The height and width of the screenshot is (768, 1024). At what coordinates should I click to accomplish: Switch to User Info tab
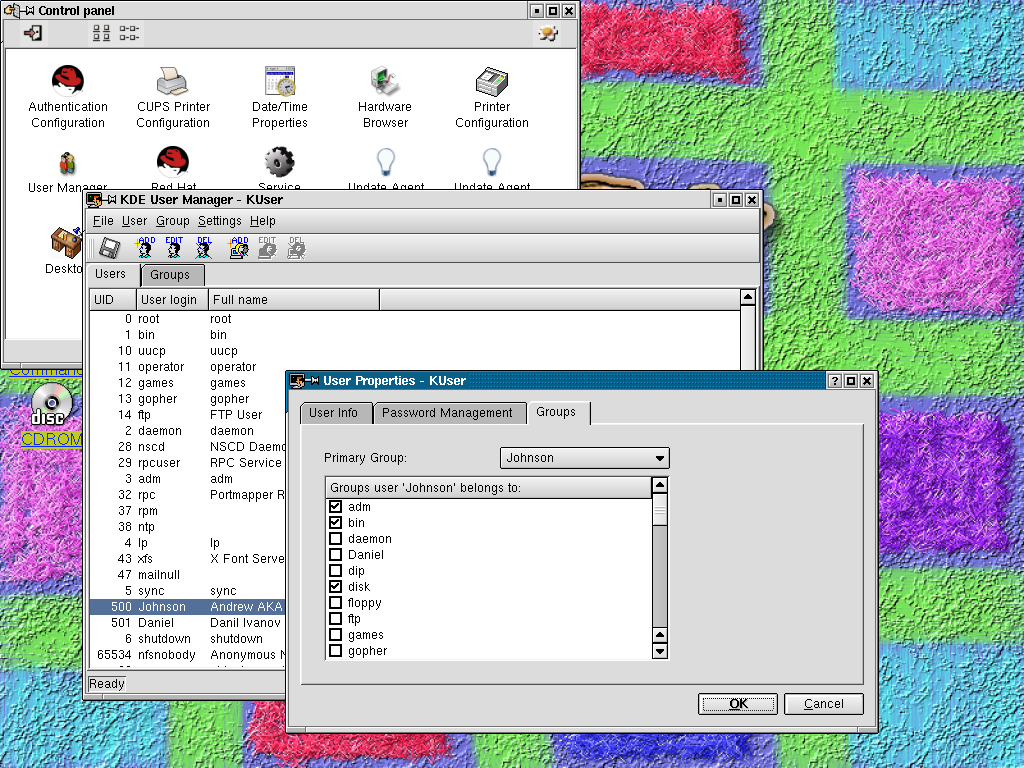point(334,413)
